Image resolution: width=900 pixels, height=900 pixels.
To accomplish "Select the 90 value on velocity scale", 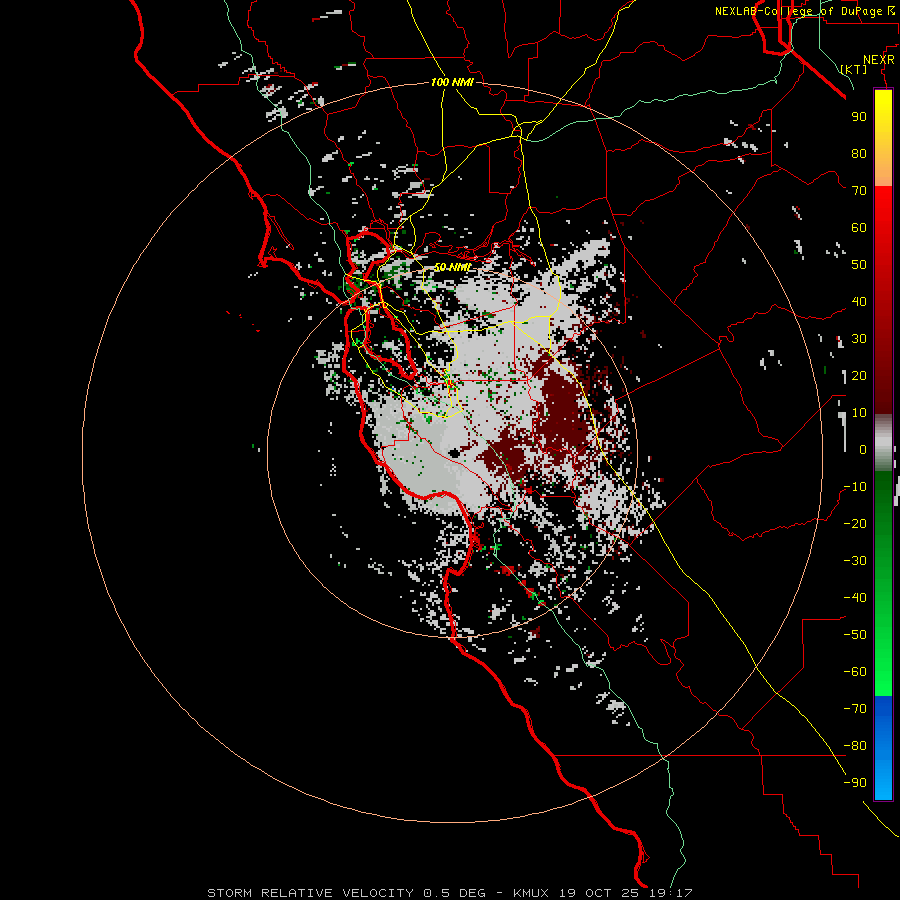I will tap(859, 117).
